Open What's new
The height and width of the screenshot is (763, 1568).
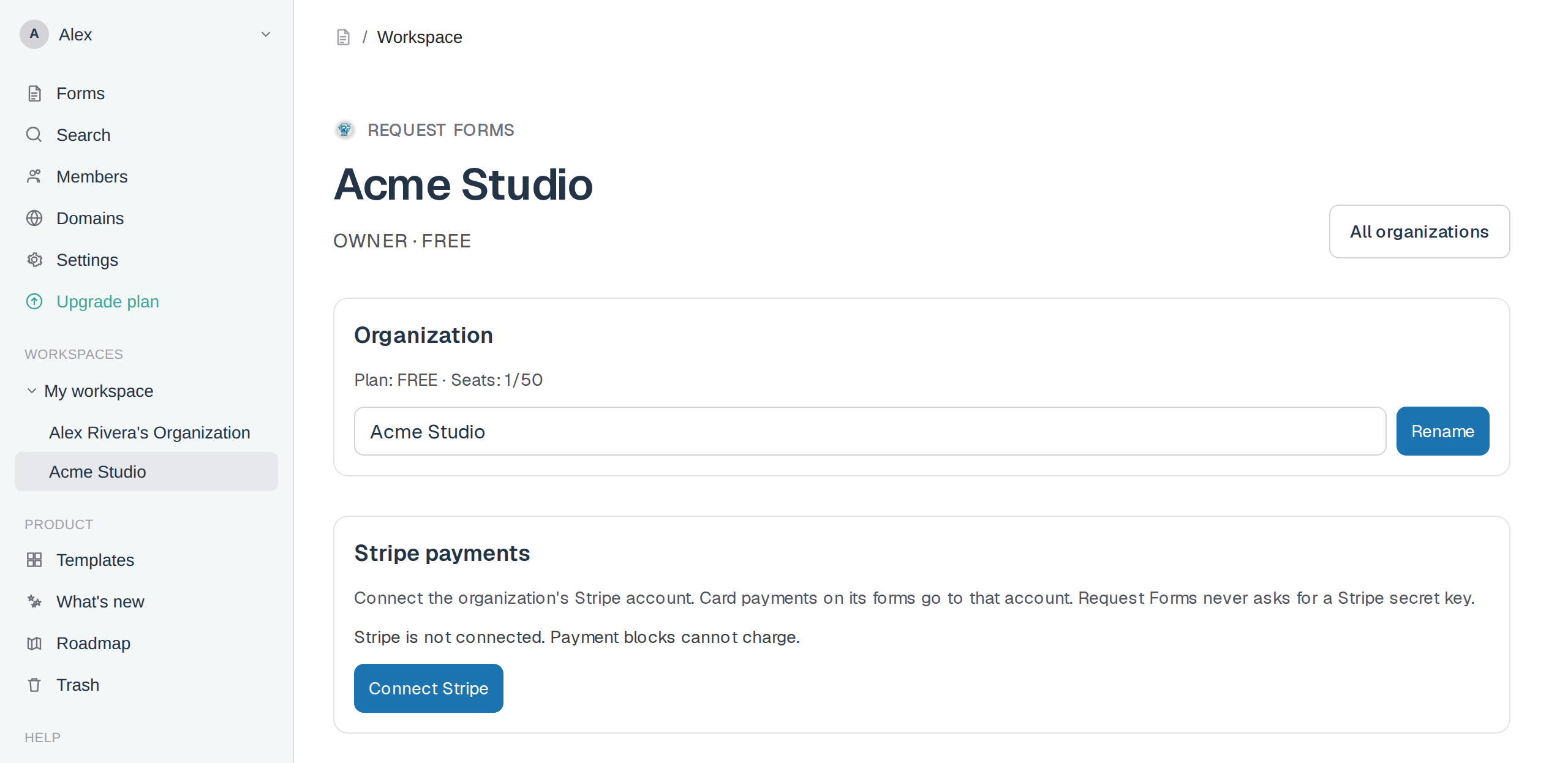tap(146, 601)
